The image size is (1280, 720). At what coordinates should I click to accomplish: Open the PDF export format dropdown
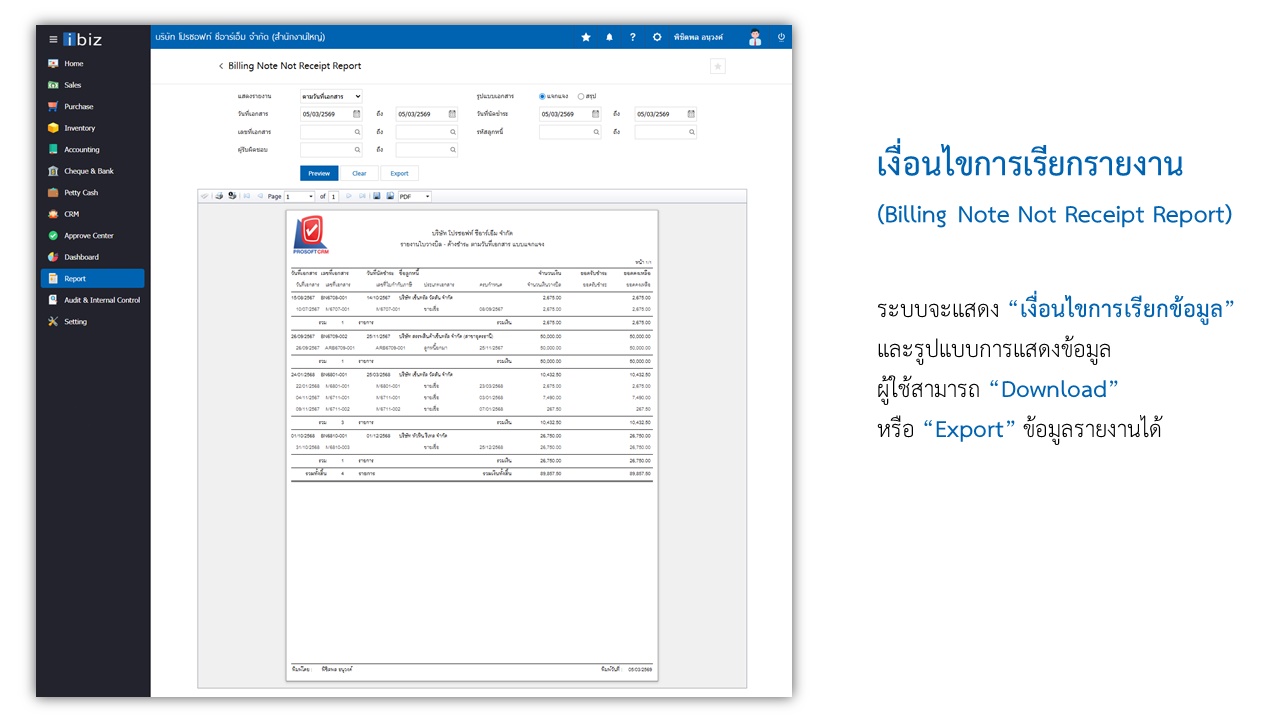[414, 196]
